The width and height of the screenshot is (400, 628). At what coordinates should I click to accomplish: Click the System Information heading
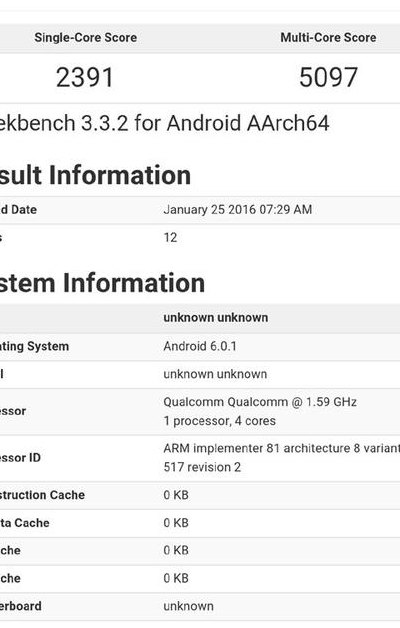(x=102, y=283)
